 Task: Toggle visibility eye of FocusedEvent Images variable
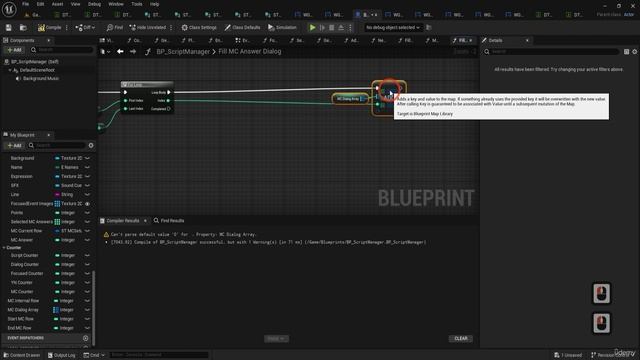(x=87, y=204)
